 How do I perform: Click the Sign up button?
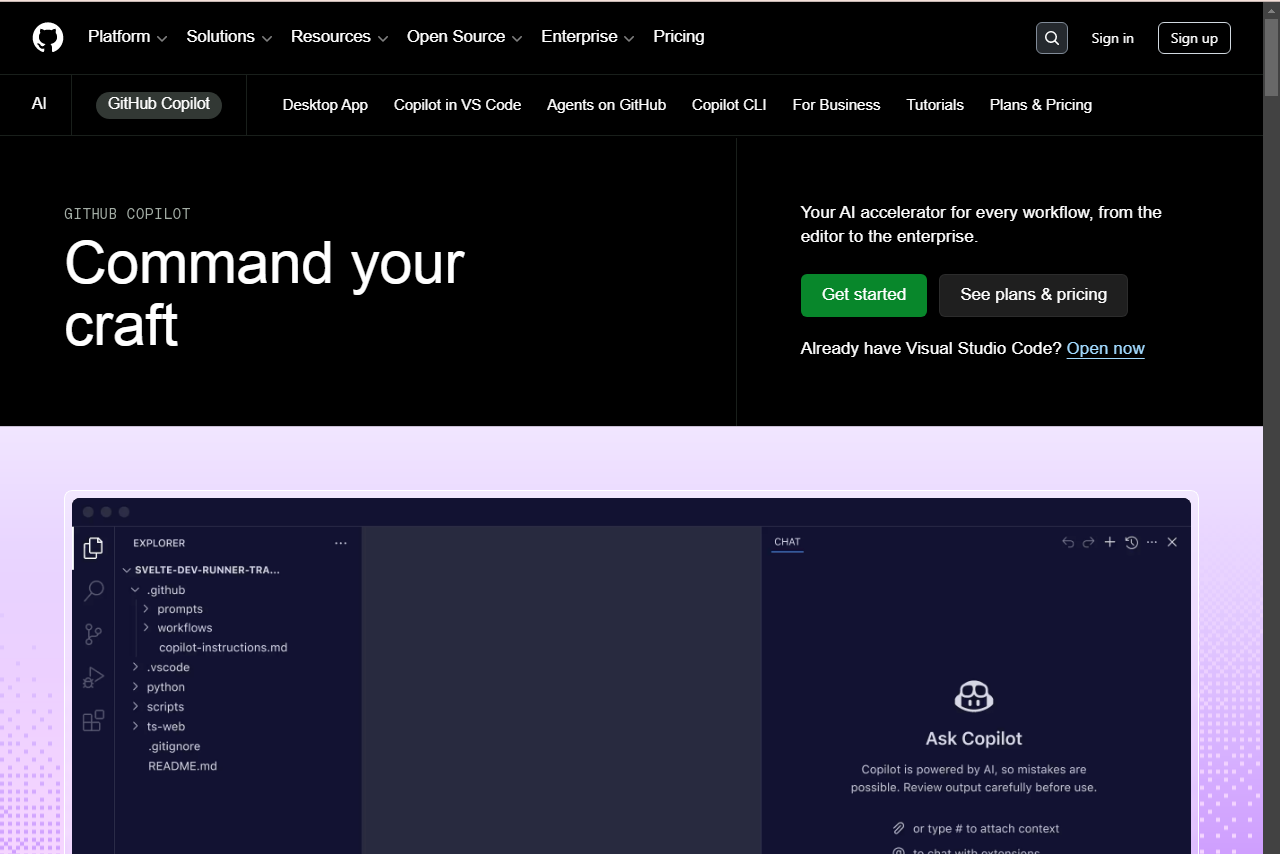pos(1194,38)
